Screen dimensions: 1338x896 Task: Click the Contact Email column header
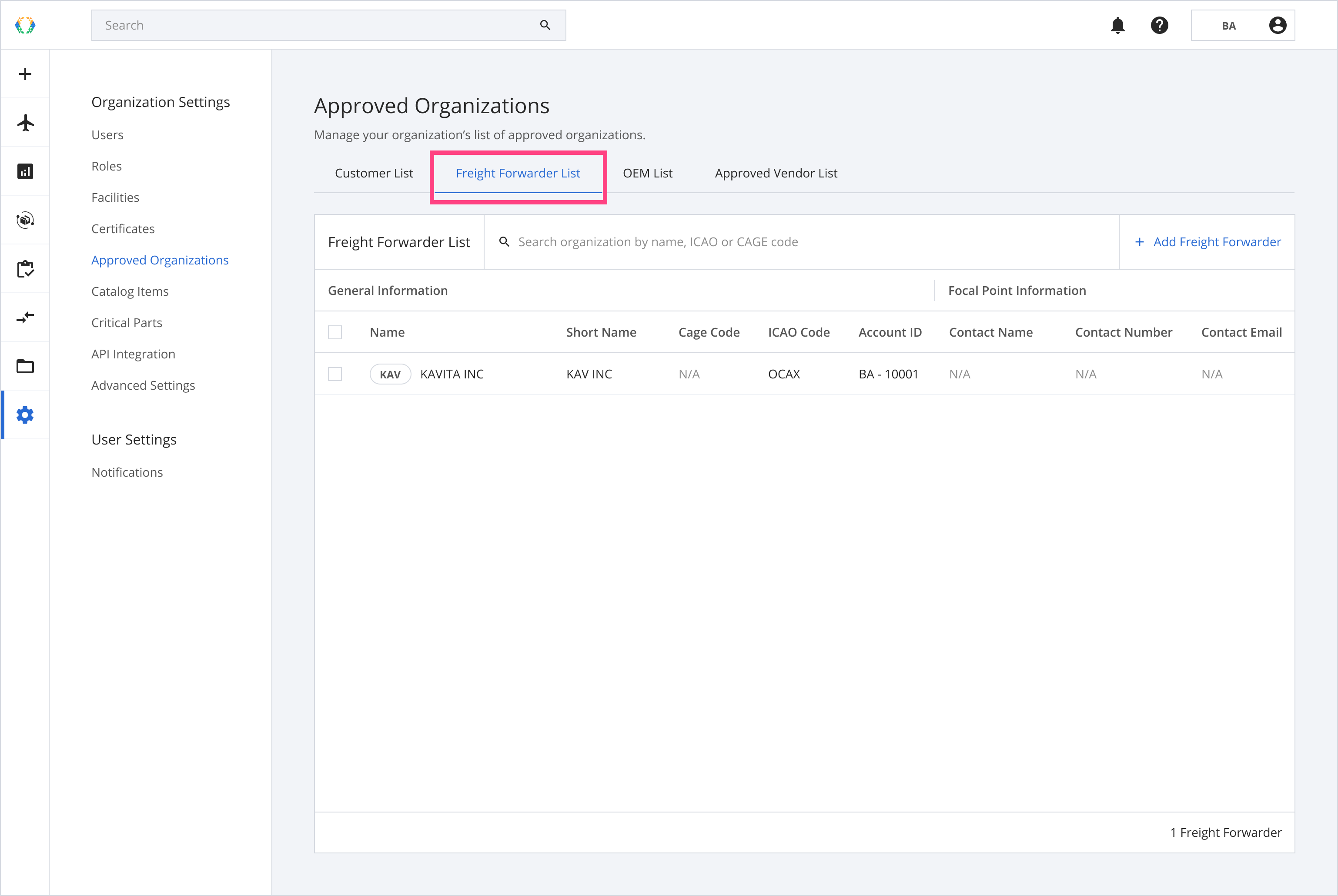pyautogui.click(x=1241, y=332)
